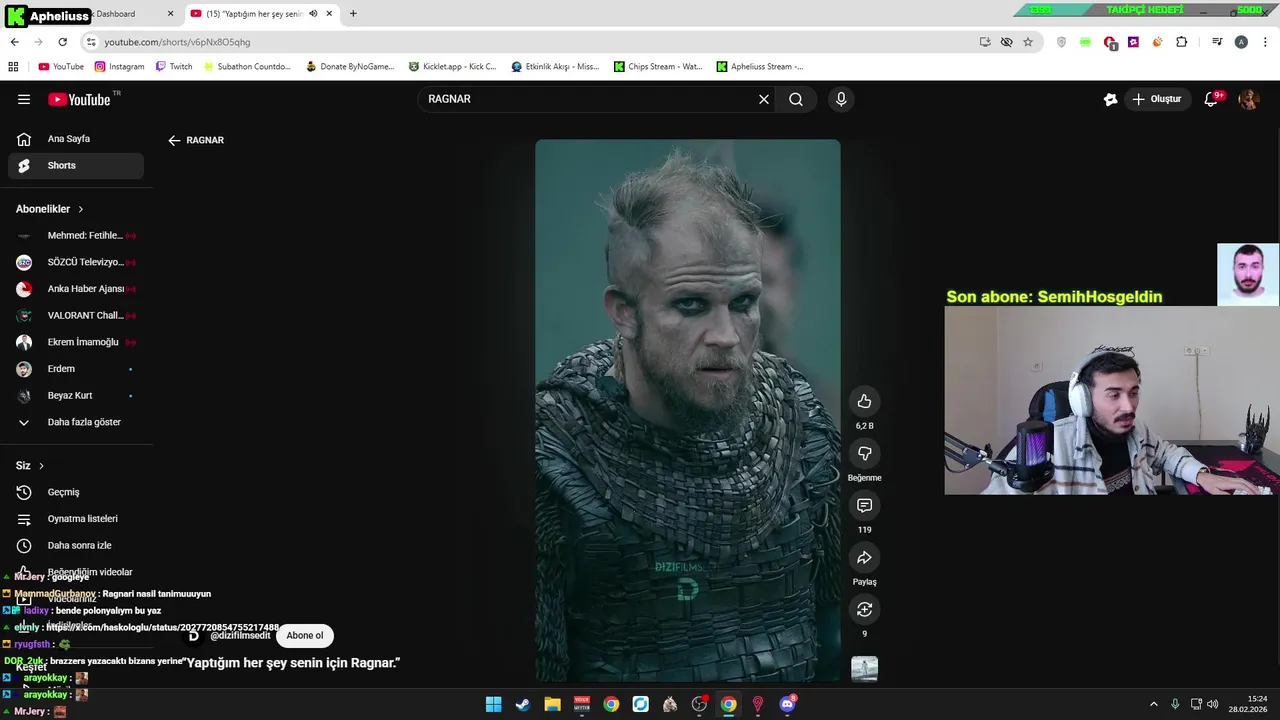
Task: Open Oynatma listeleri playlists
Action: [76, 519]
